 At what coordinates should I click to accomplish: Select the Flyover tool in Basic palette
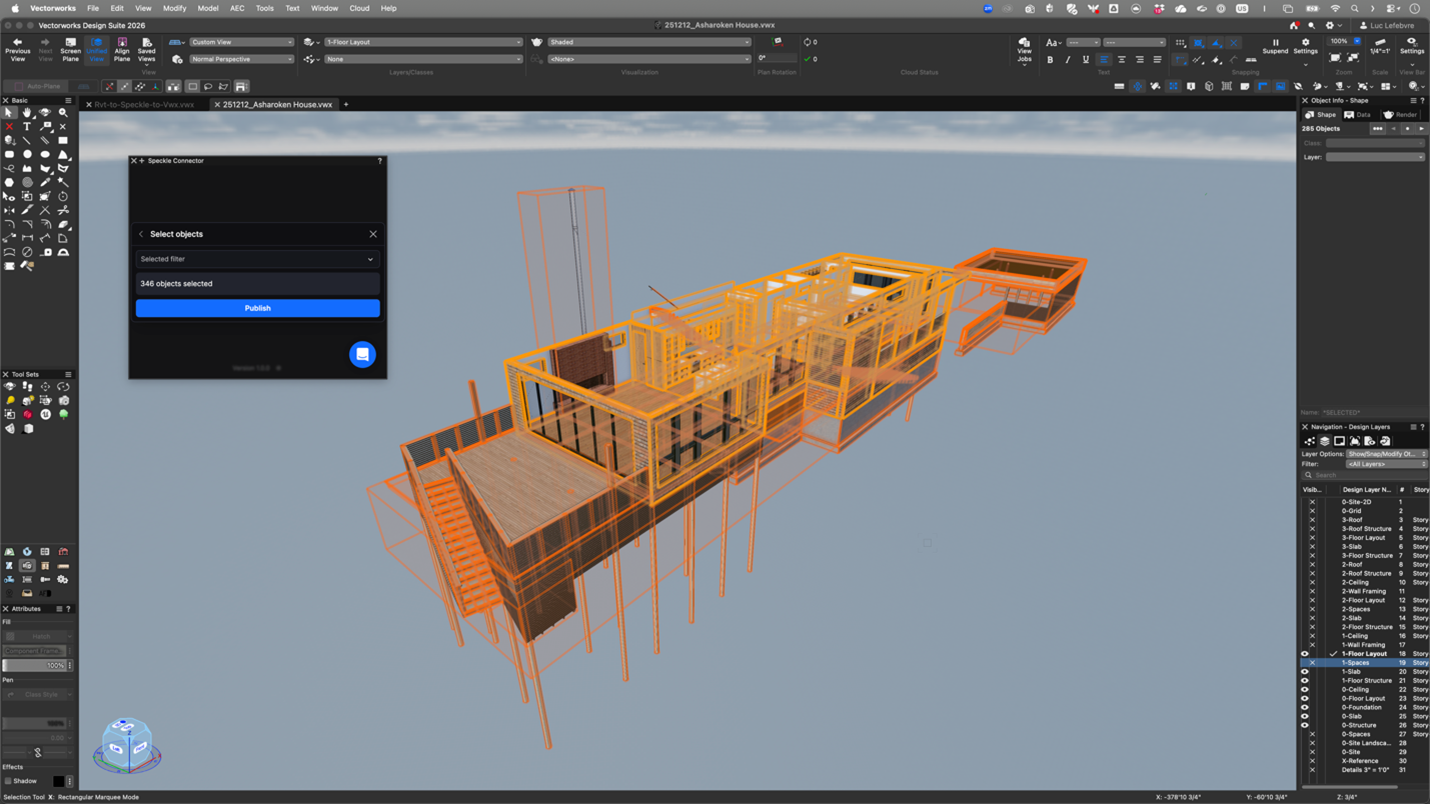(x=45, y=113)
